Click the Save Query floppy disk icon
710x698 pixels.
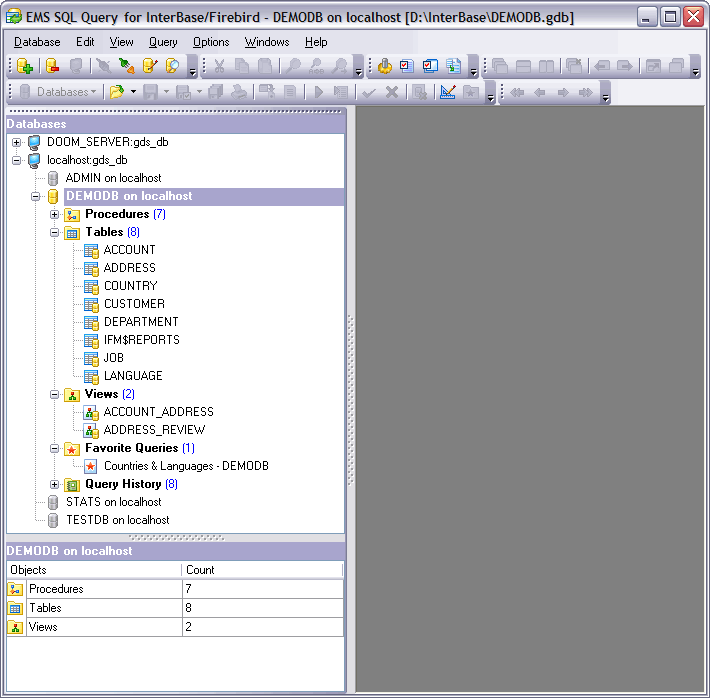point(150,92)
